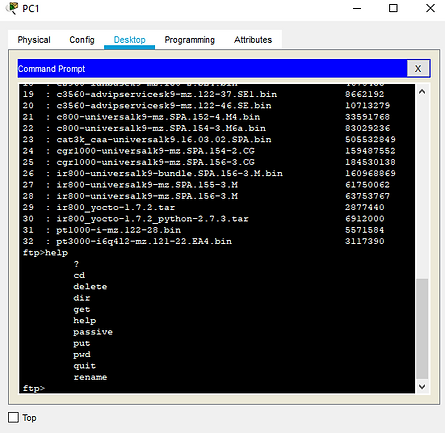Click the help entry in command list

click(x=85, y=321)
